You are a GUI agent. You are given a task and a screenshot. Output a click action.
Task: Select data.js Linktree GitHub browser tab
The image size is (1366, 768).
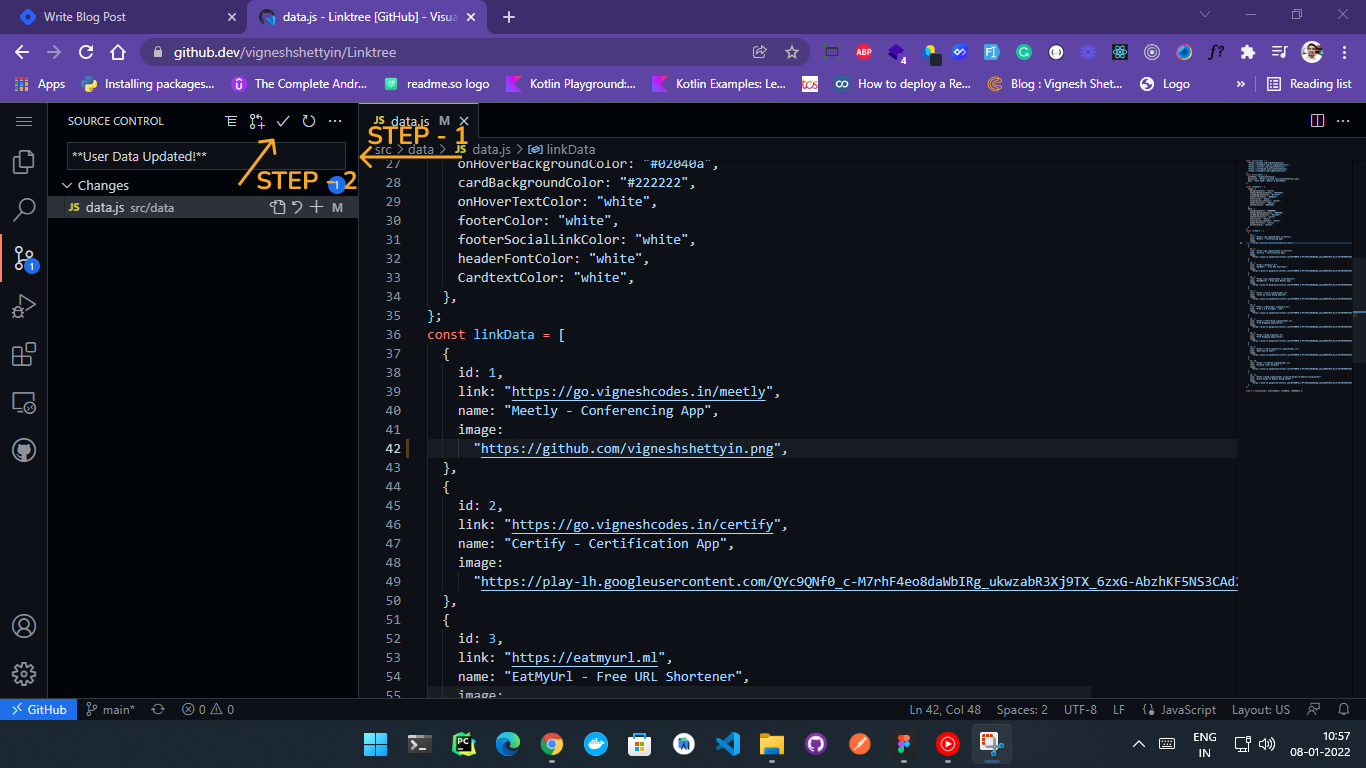tap(367, 17)
